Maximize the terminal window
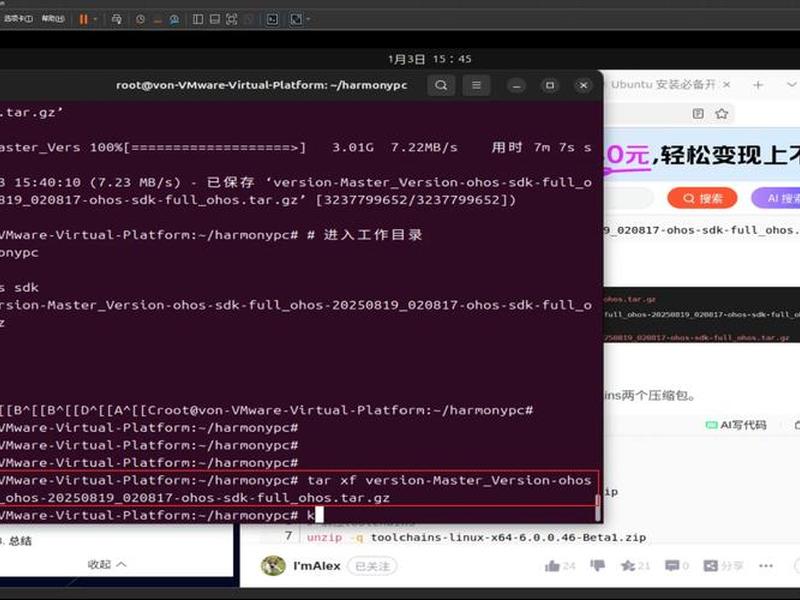This screenshot has width=800, height=600. click(x=550, y=85)
